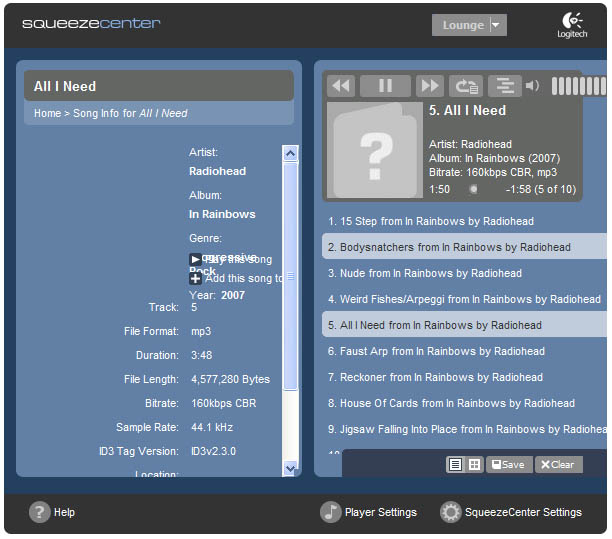The width and height of the screenshot is (612, 539).
Task: Save the current playlist
Action: pos(507,464)
